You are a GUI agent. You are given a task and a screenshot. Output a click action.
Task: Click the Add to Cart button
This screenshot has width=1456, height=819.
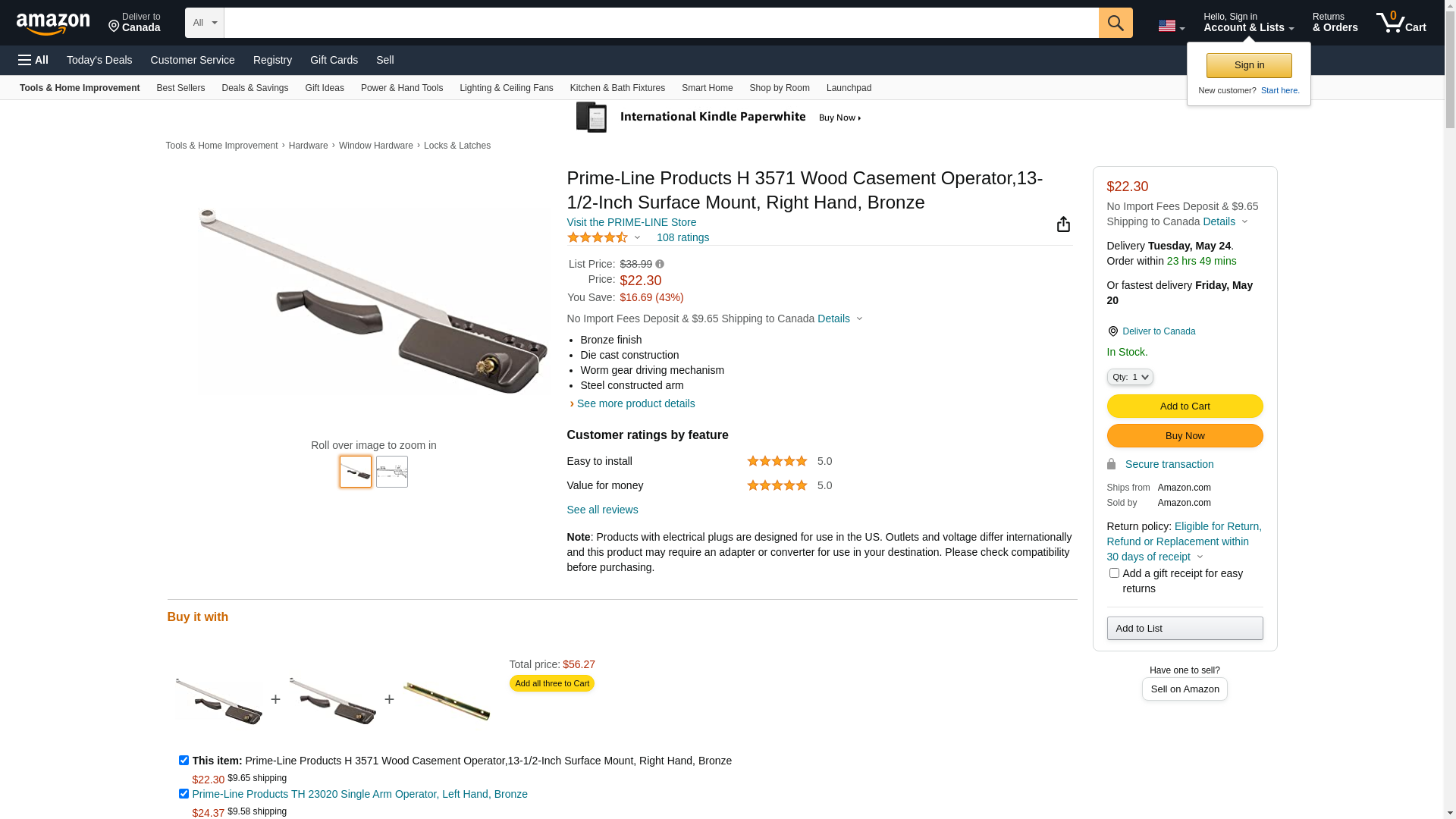tap(1185, 406)
